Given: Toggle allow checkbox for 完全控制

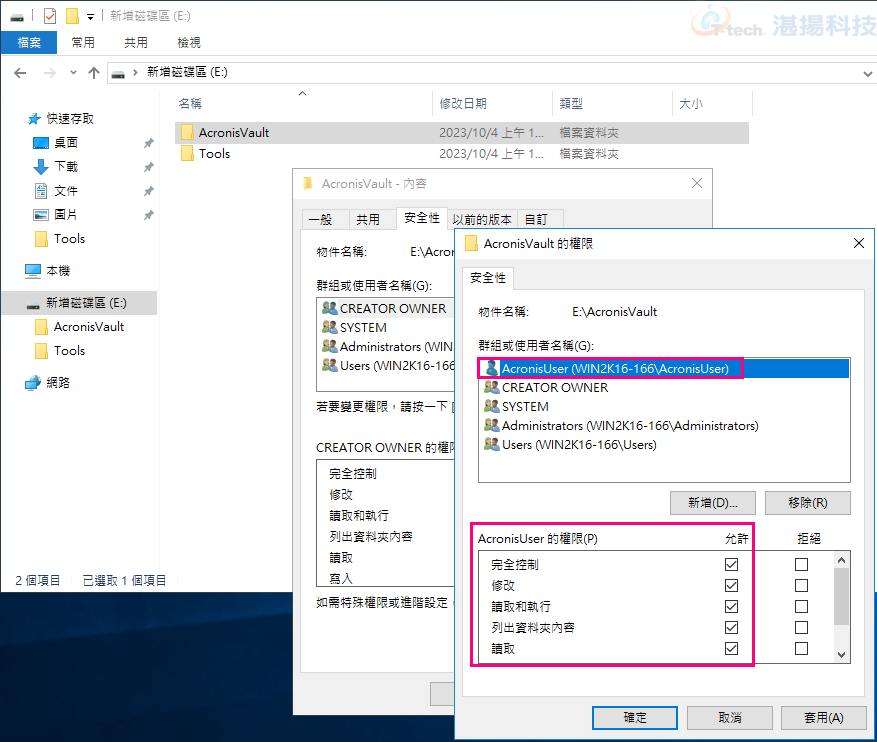Looking at the screenshot, I should pos(731,565).
